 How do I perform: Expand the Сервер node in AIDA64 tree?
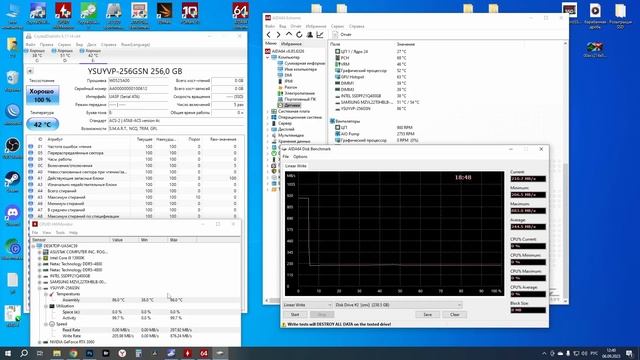pyautogui.click(x=268, y=123)
